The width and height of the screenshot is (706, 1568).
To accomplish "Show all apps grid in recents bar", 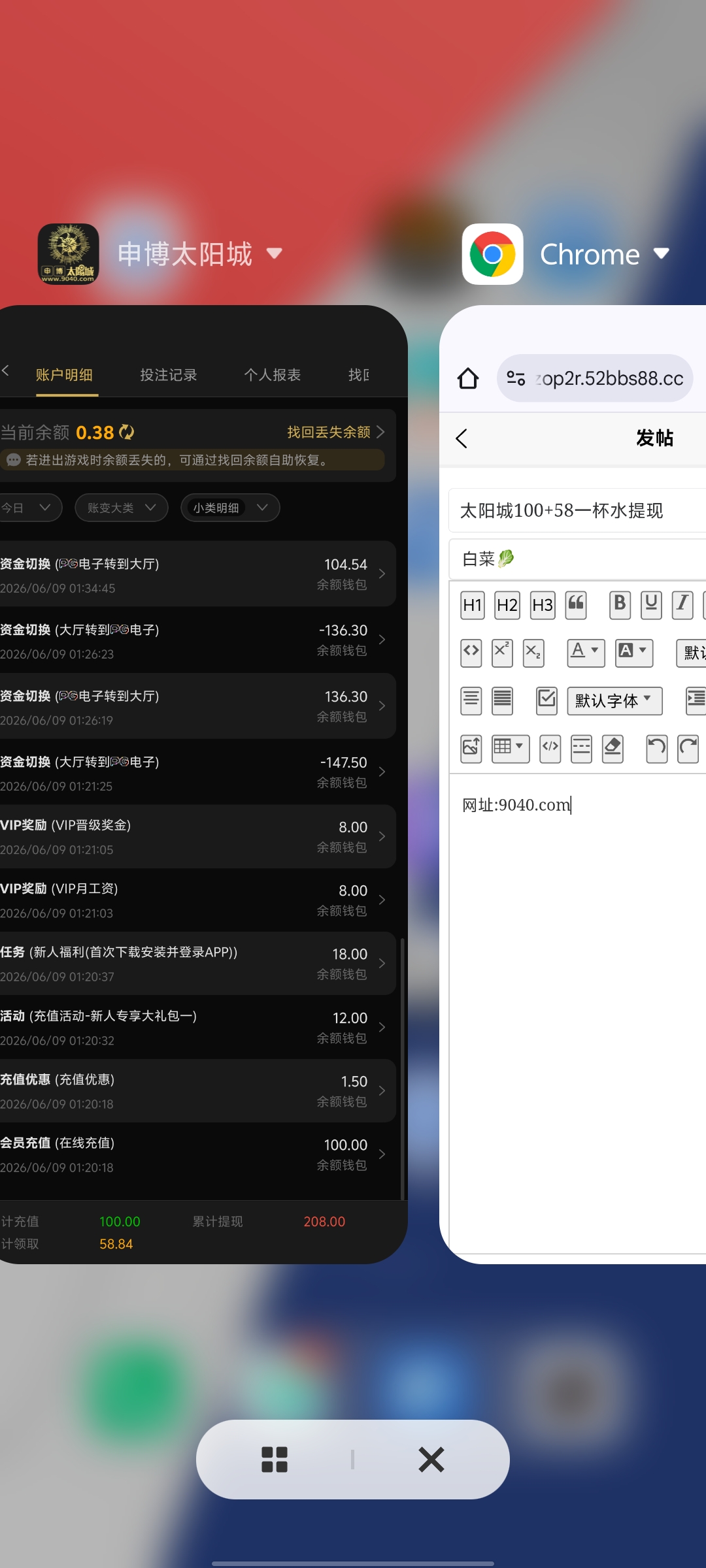I will 275,1460.
